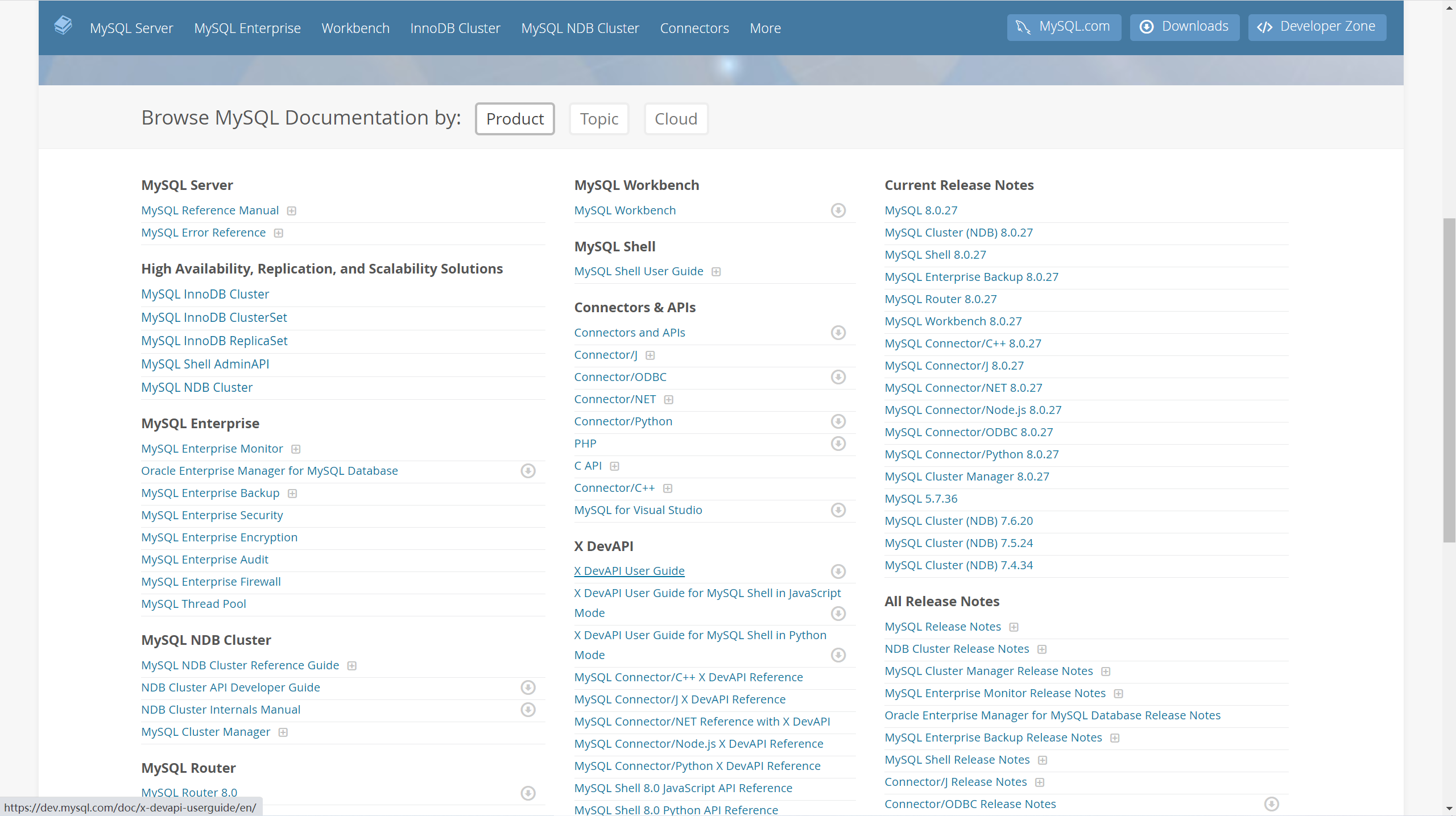Viewport: 1456px width, 816px height.
Task: Open InnoDB Cluster nav menu
Action: (455, 28)
